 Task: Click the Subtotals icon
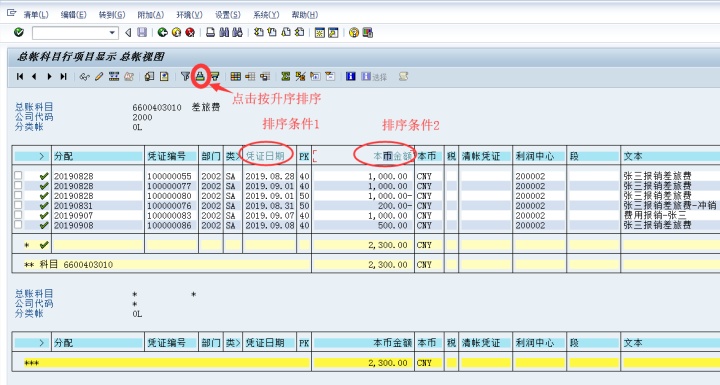coord(300,77)
